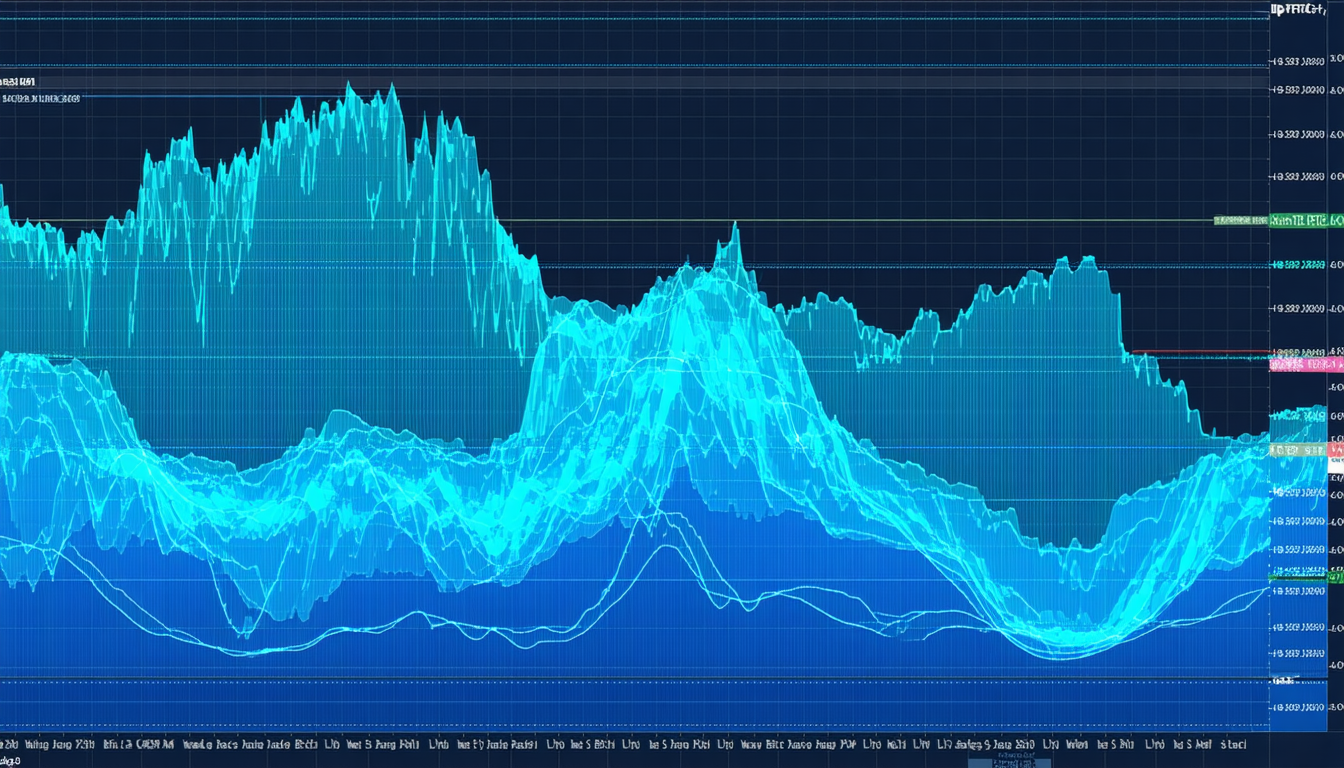Select the lowest green price marker on axis
Screen dimensions: 1344x768
pos(1304,577)
